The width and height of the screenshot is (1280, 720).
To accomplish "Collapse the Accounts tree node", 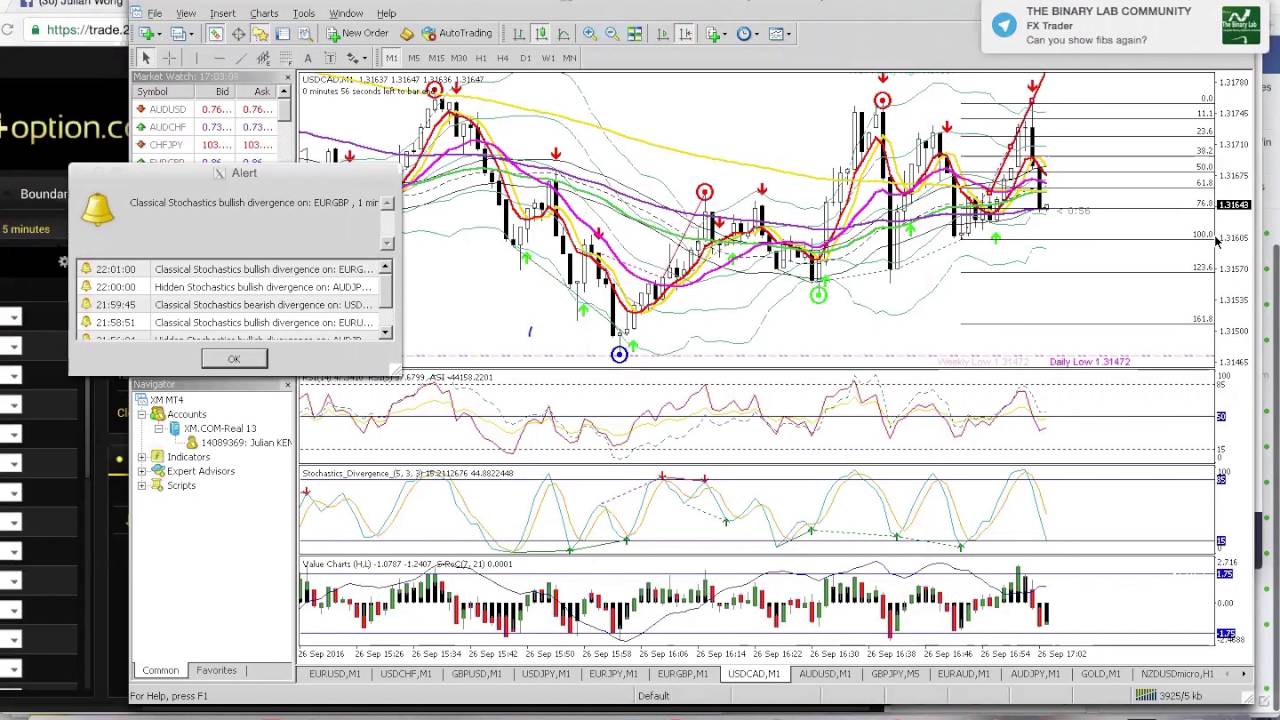I will point(142,414).
